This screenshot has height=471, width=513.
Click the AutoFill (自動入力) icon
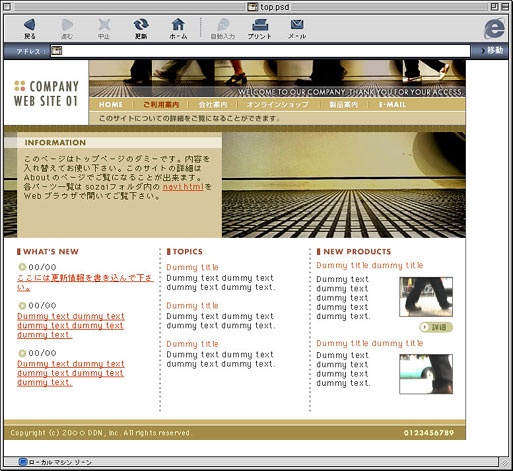tap(223, 25)
